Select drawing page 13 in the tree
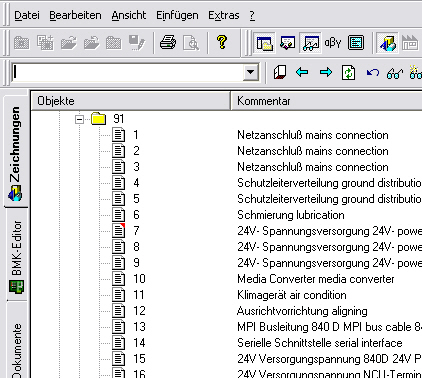422x378 pixels. click(139, 327)
